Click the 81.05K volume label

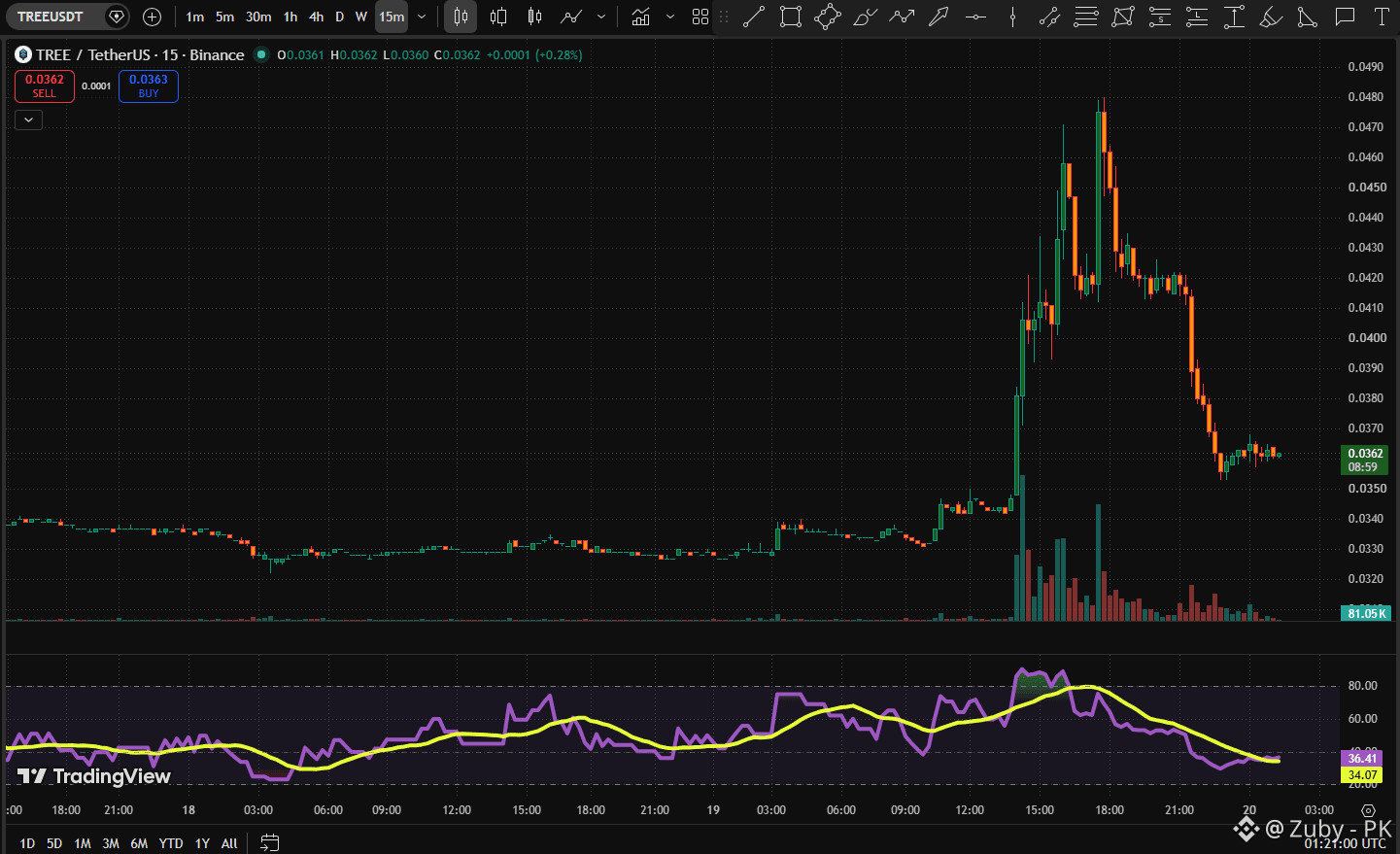pyautogui.click(x=1366, y=613)
